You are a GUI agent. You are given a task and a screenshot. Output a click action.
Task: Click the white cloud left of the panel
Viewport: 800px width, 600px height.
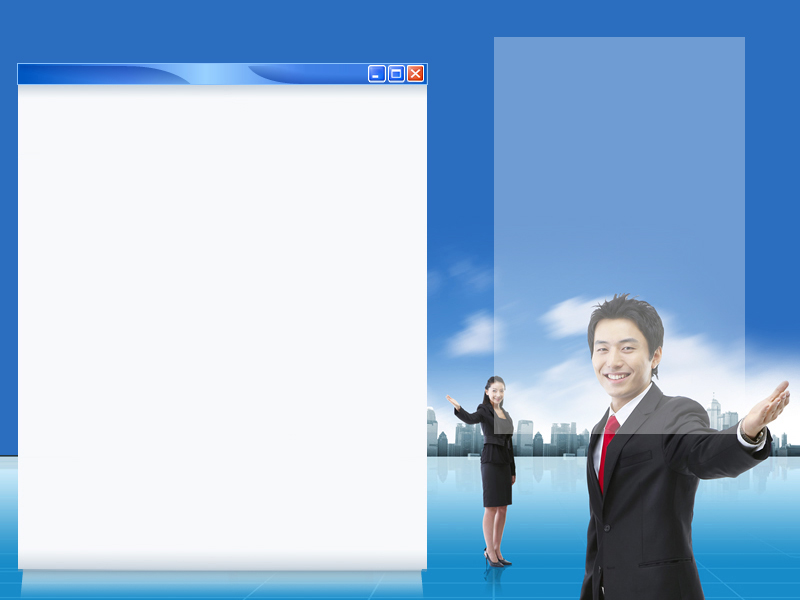point(470,337)
